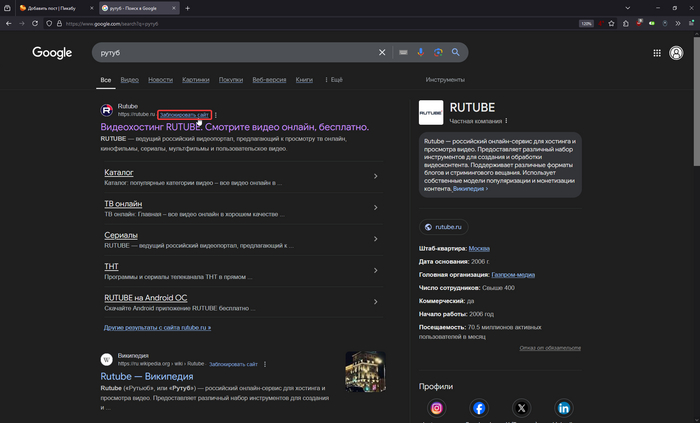Show more tools overflow chevrons
The image size is (700, 423).
(678, 24)
